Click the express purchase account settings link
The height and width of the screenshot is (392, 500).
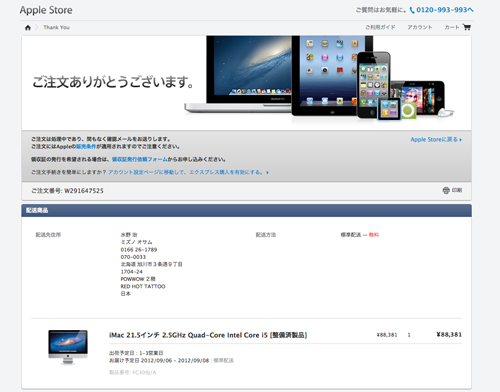point(188,172)
